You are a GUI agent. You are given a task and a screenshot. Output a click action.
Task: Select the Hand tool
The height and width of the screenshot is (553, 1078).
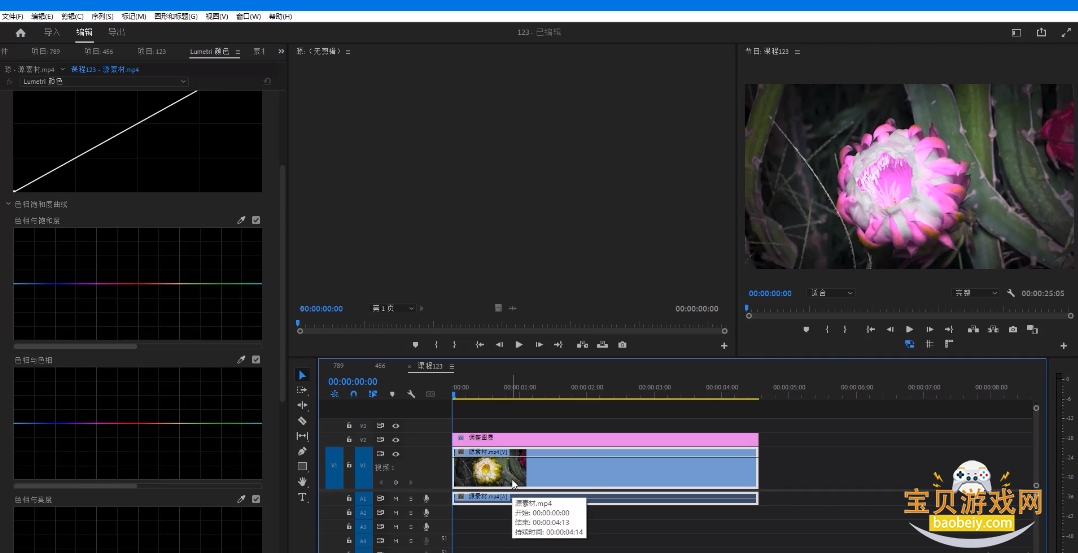[302, 481]
